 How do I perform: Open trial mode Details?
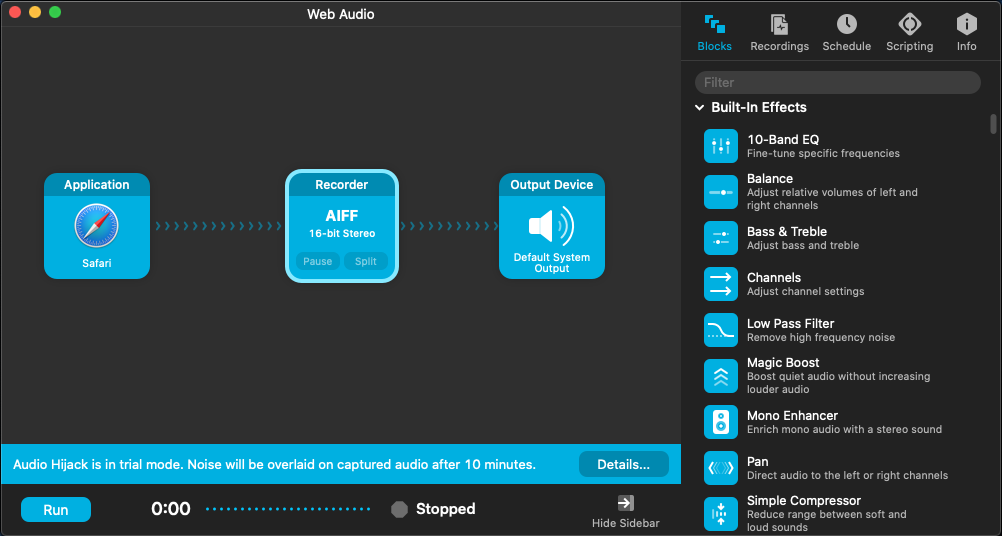(624, 464)
